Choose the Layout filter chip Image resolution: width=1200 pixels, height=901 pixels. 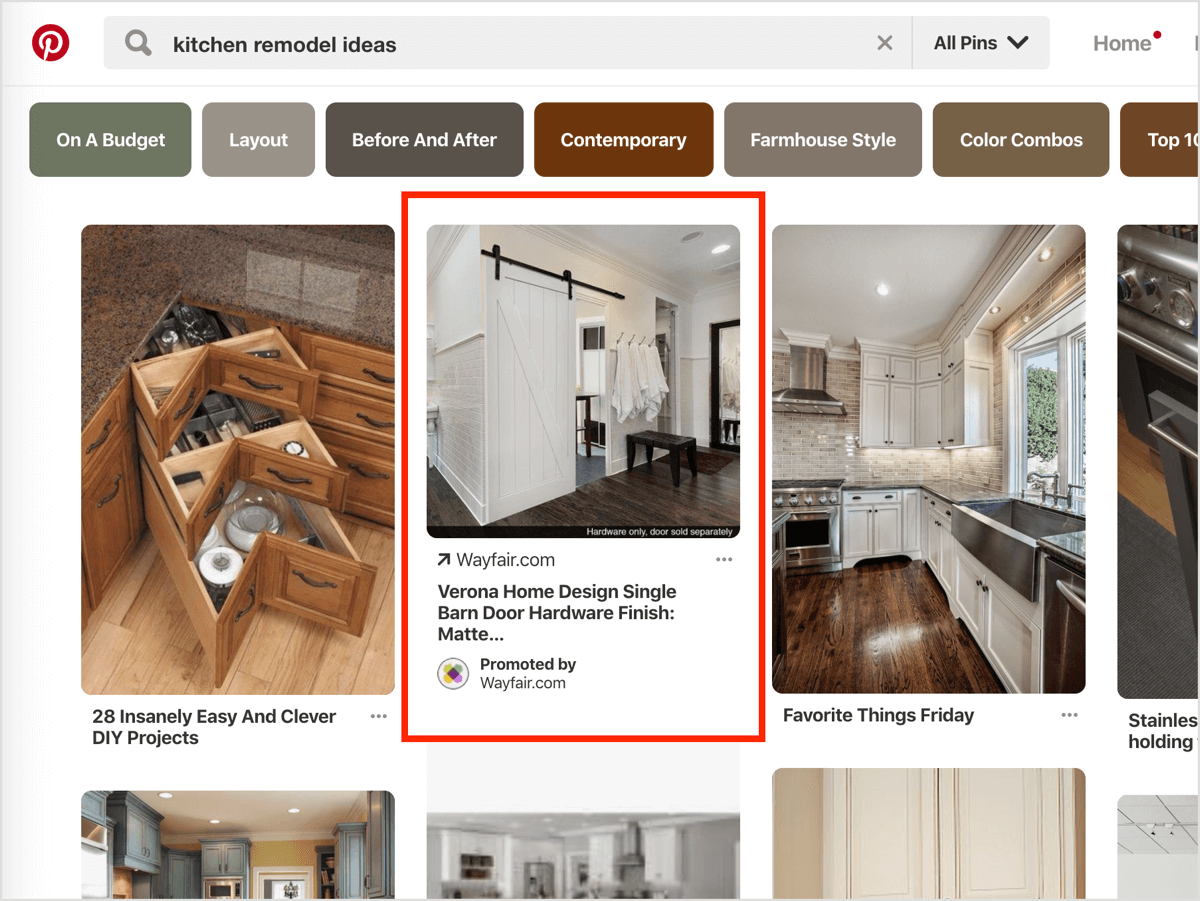(258, 140)
